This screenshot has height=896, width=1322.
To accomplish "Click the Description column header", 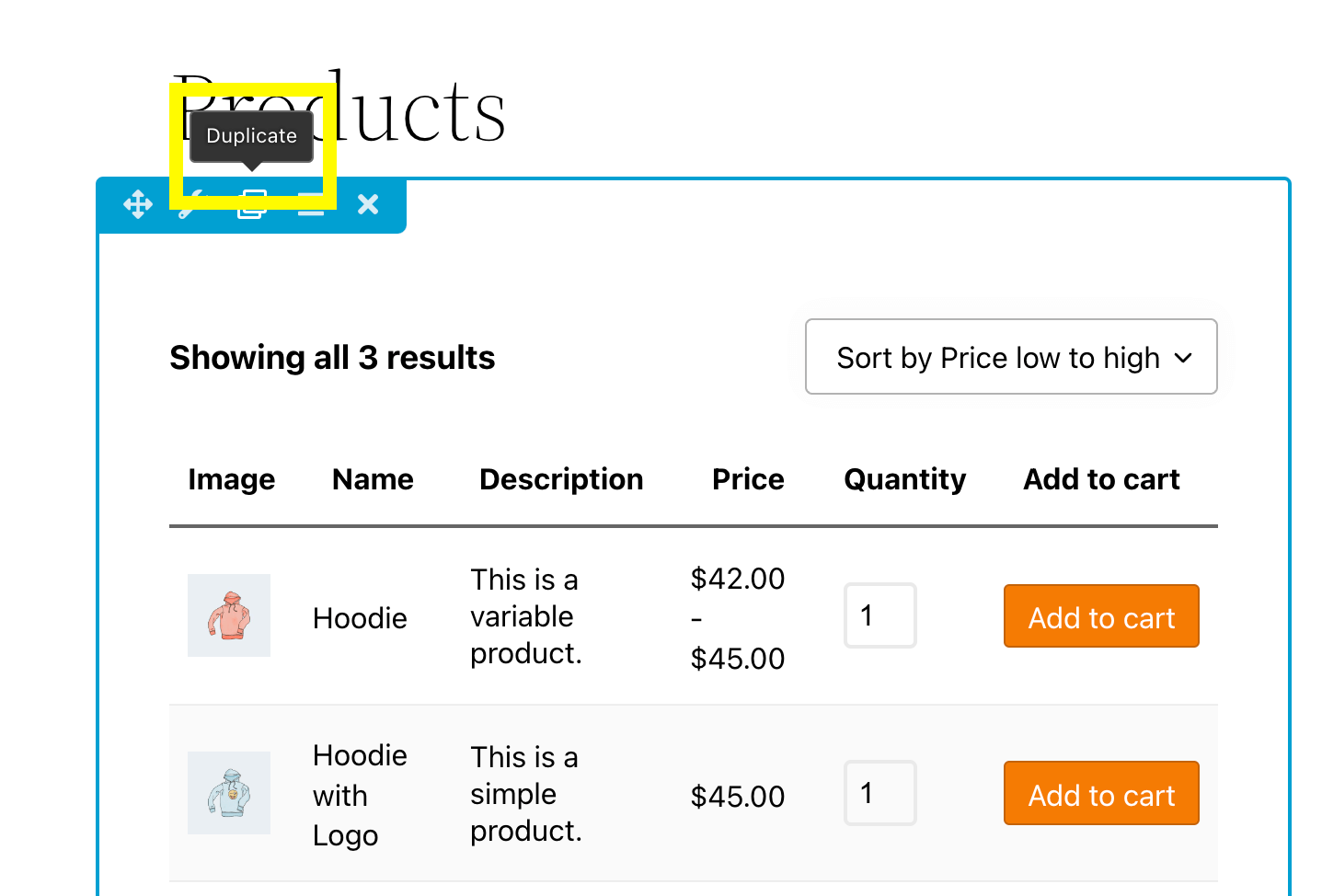I will pyautogui.click(x=561, y=479).
